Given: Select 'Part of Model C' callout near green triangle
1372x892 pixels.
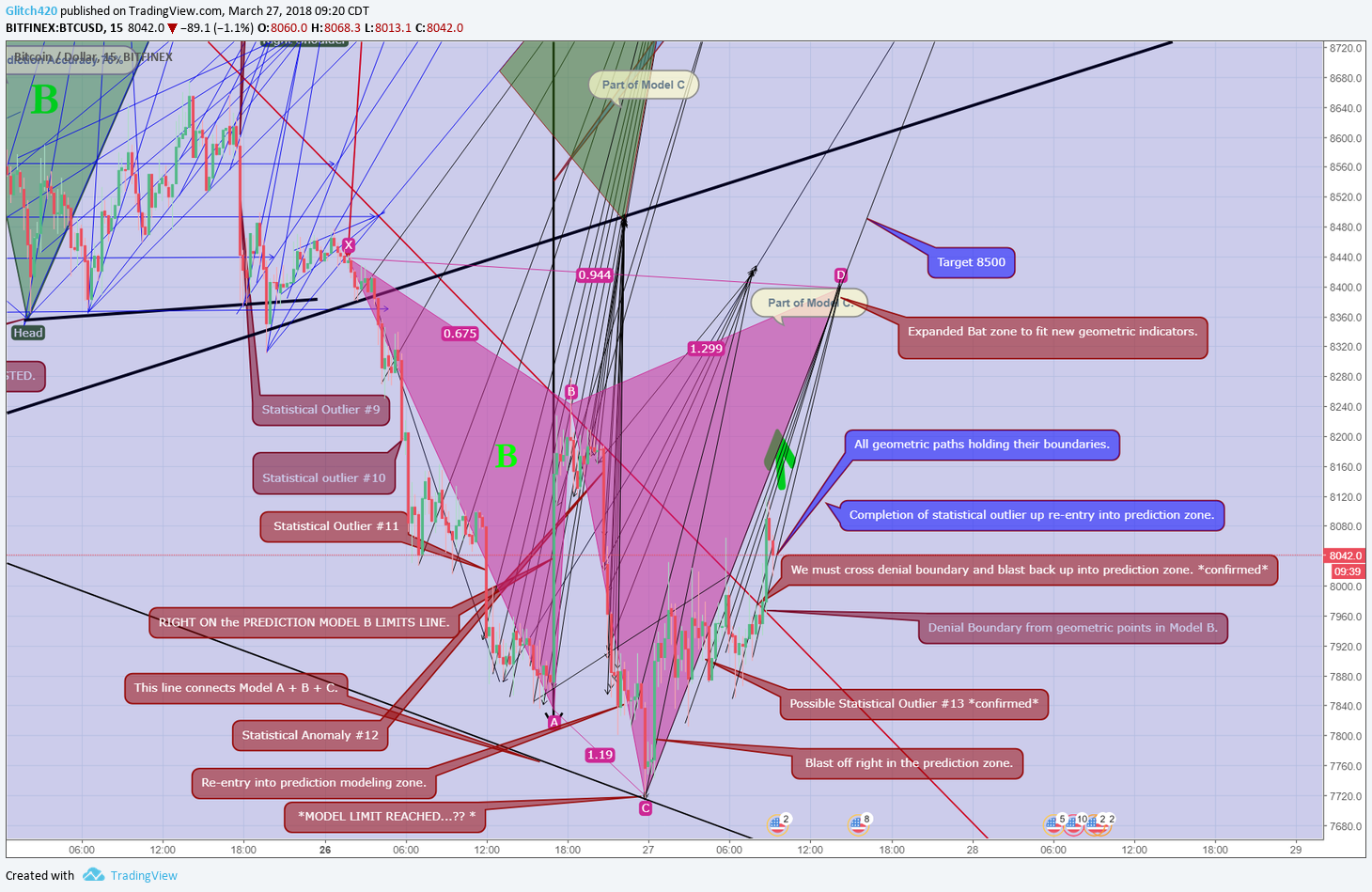Looking at the screenshot, I should tap(644, 85).
